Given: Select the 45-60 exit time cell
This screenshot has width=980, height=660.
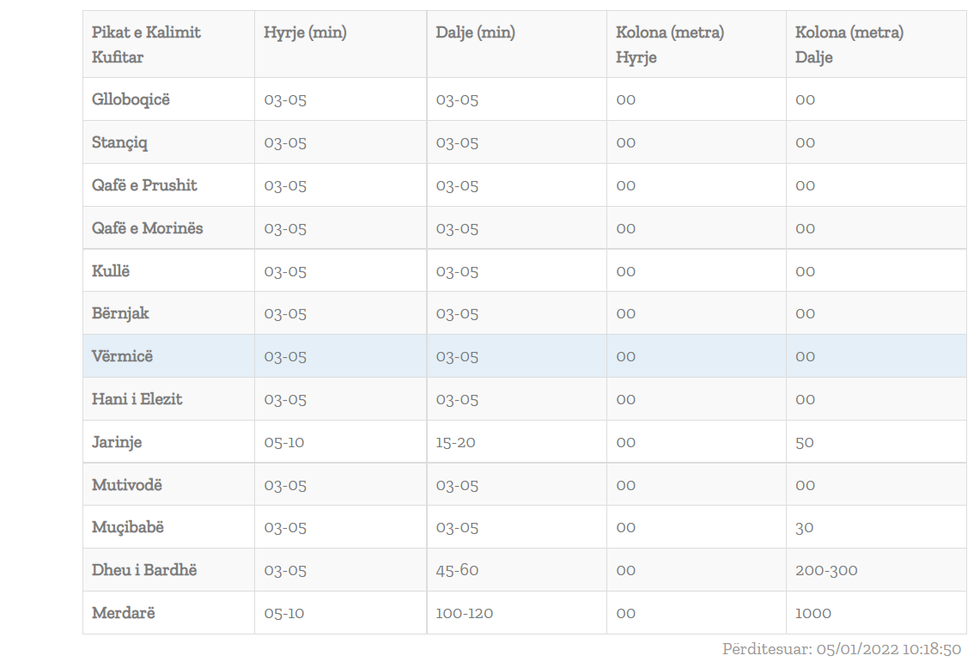Looking at the screenshot, I should click(457, 570).
